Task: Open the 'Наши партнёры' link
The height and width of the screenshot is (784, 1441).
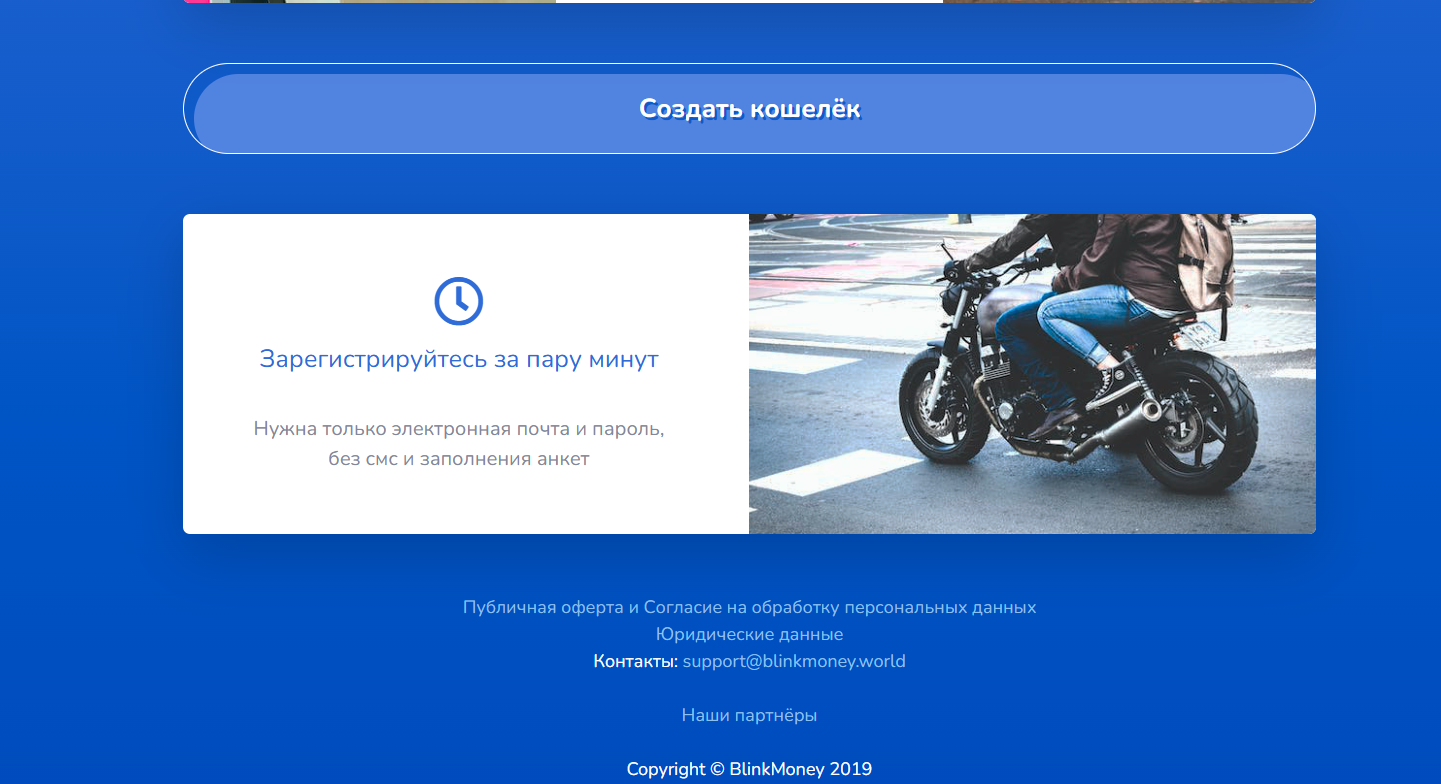Action: tap(749, 715)
